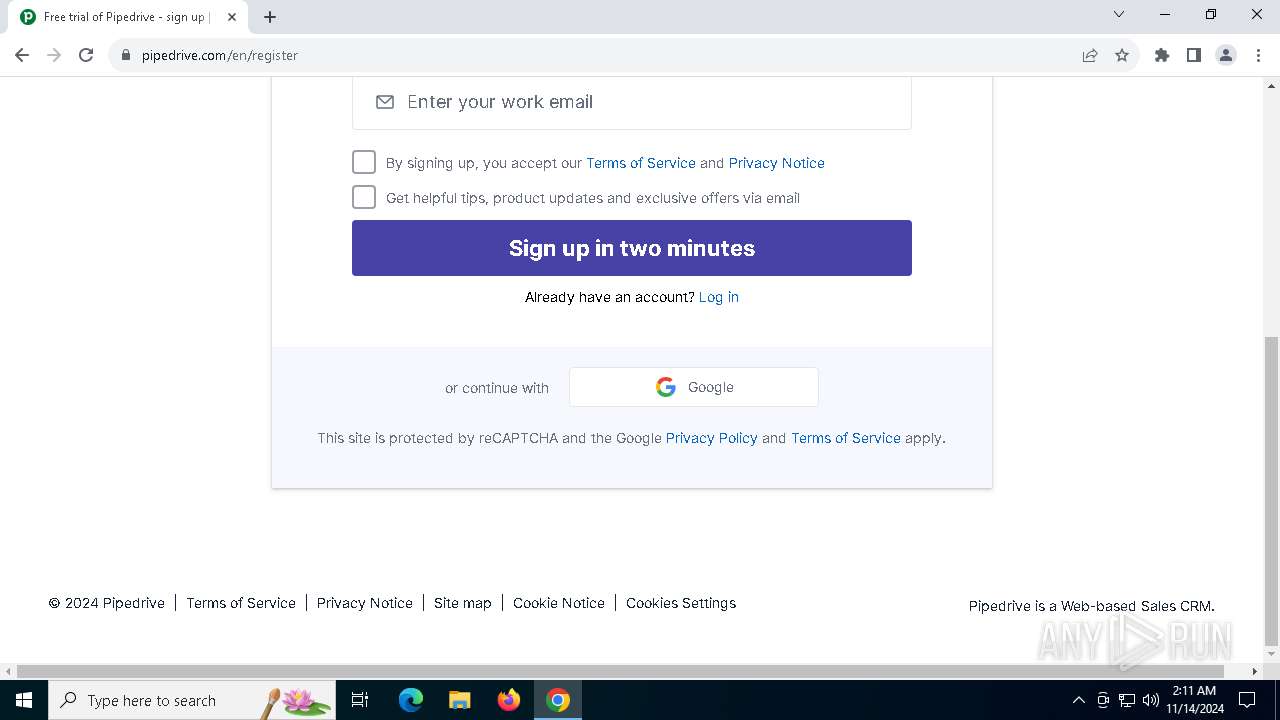Viewport: 1280px width, 720px height.
Task: Click the © 2024 Pipedrive footer text
Action: point(107,603)
